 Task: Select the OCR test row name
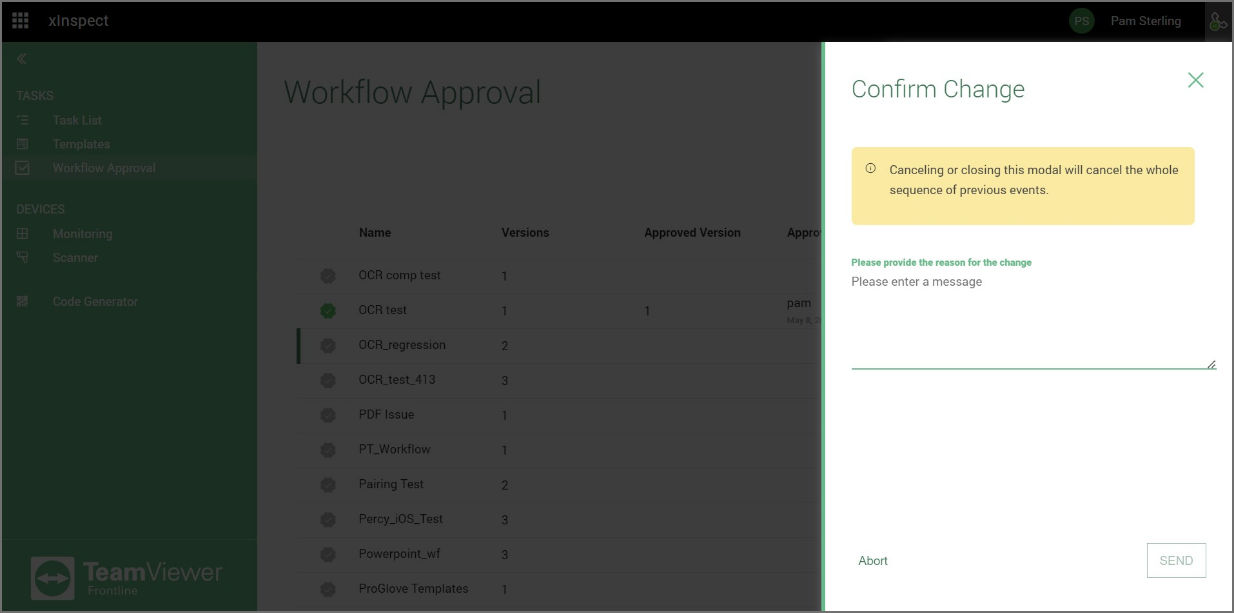click(383, 310)
